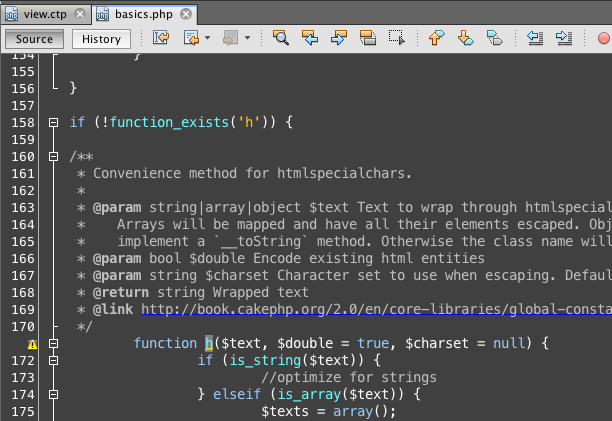
Task: Toggle Highlight Search icon
Action: point(368,38)
